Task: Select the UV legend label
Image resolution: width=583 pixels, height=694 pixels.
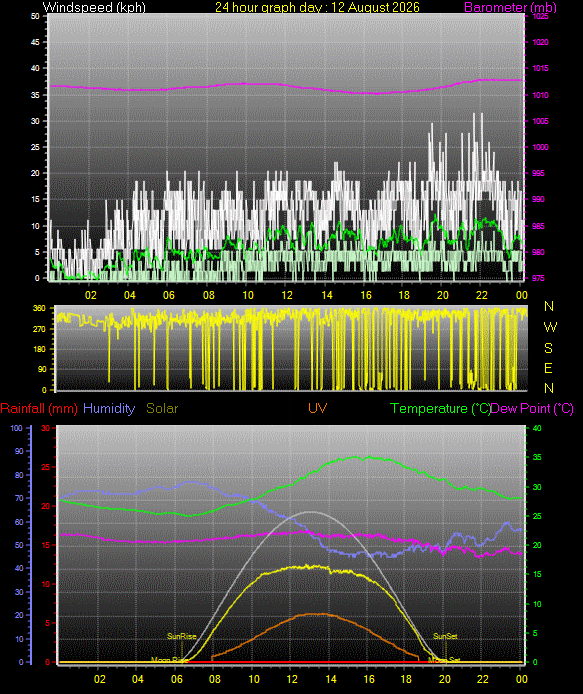Action: [317, 408]
